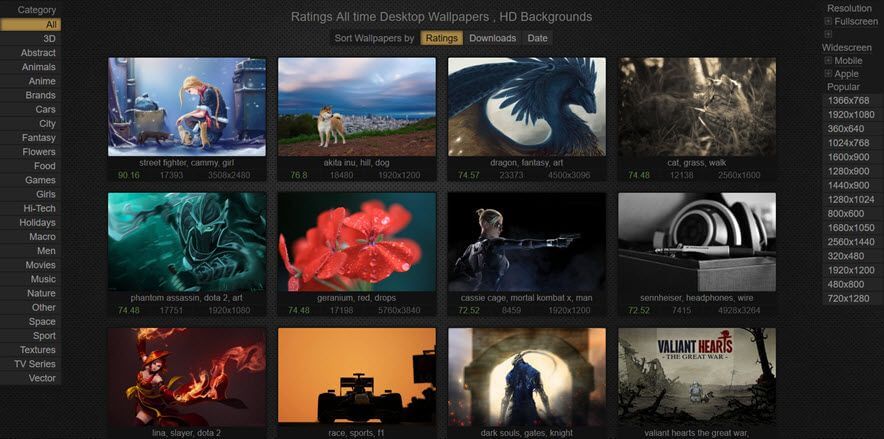
Task: Open the cassie cage wallpaper thumbnail
Action: click(527, 242)
